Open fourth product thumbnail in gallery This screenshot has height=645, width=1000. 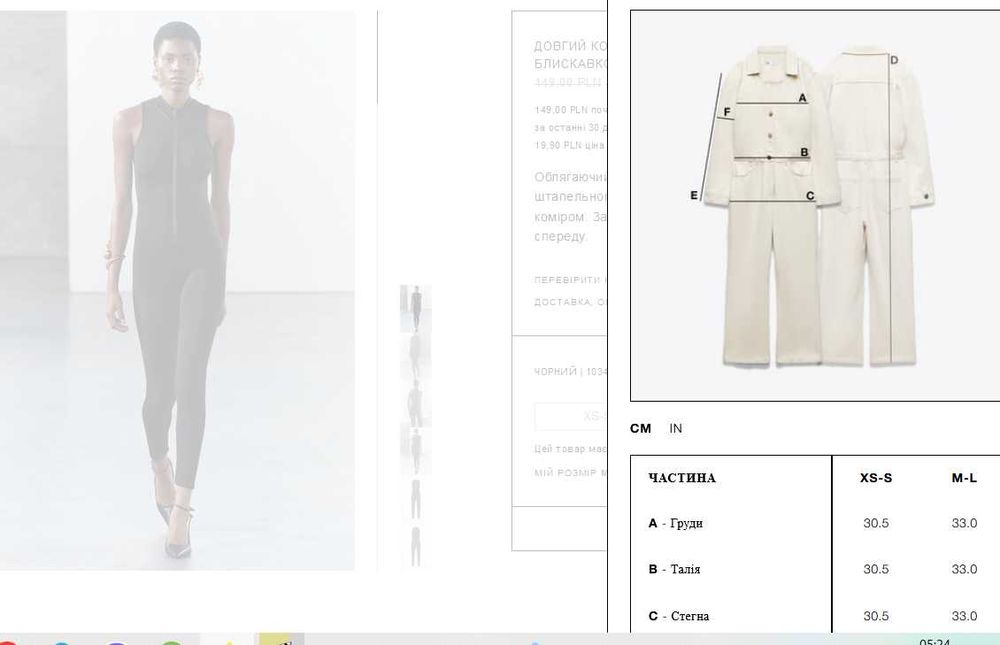pos(415,450)
